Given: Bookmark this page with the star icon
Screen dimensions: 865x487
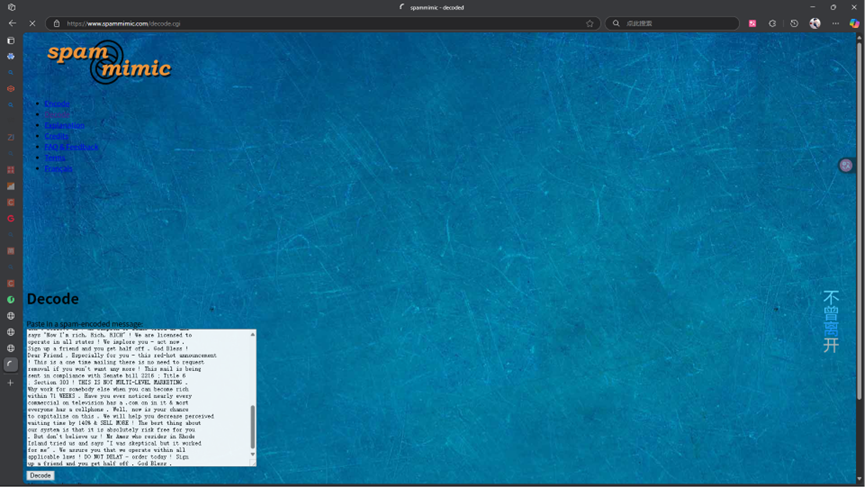Looking at the screenshot, I should click(590, 23).
